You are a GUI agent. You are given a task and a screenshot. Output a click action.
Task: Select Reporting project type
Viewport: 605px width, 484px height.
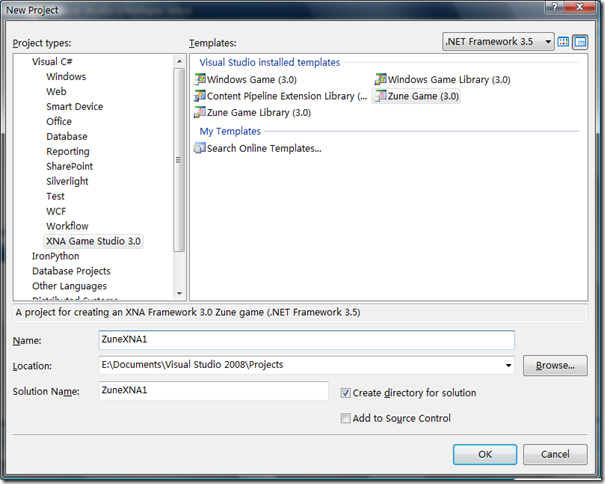tap(68, 151)
